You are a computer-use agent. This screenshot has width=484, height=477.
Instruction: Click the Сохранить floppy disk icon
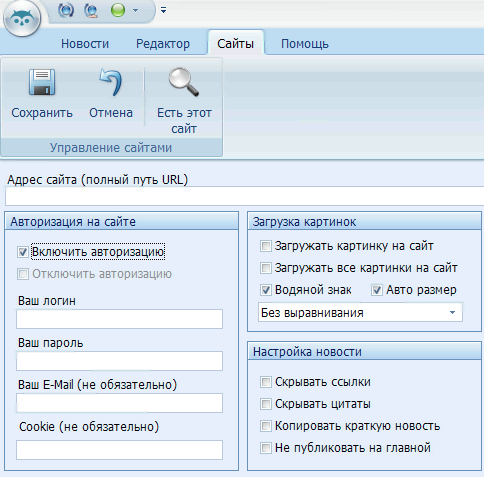click(x=42, y=82)
